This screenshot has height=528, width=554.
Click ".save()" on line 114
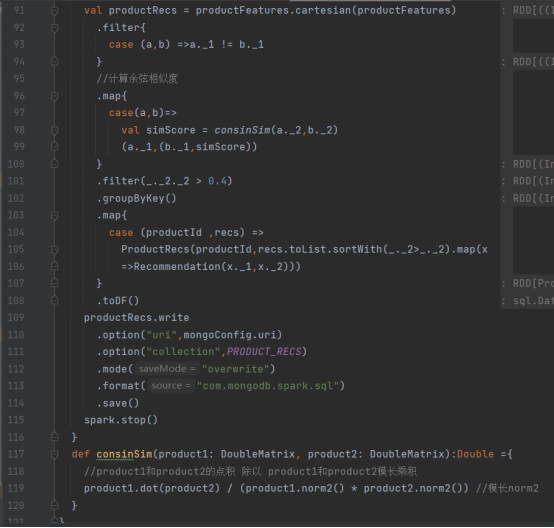coord(118,403)
